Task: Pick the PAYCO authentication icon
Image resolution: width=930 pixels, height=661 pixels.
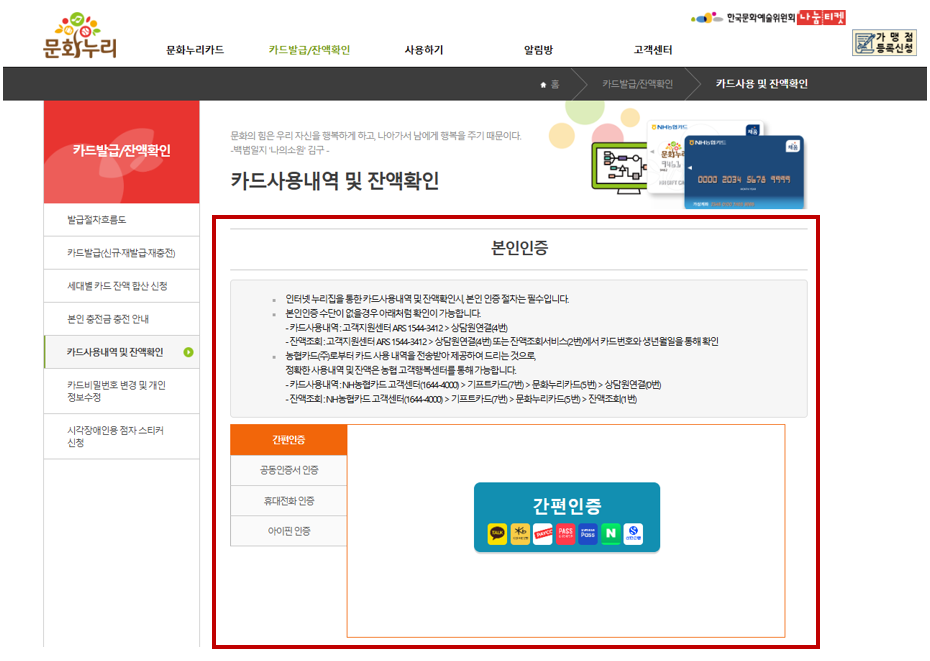Action: pyautogui.click(x=542, y=534)
